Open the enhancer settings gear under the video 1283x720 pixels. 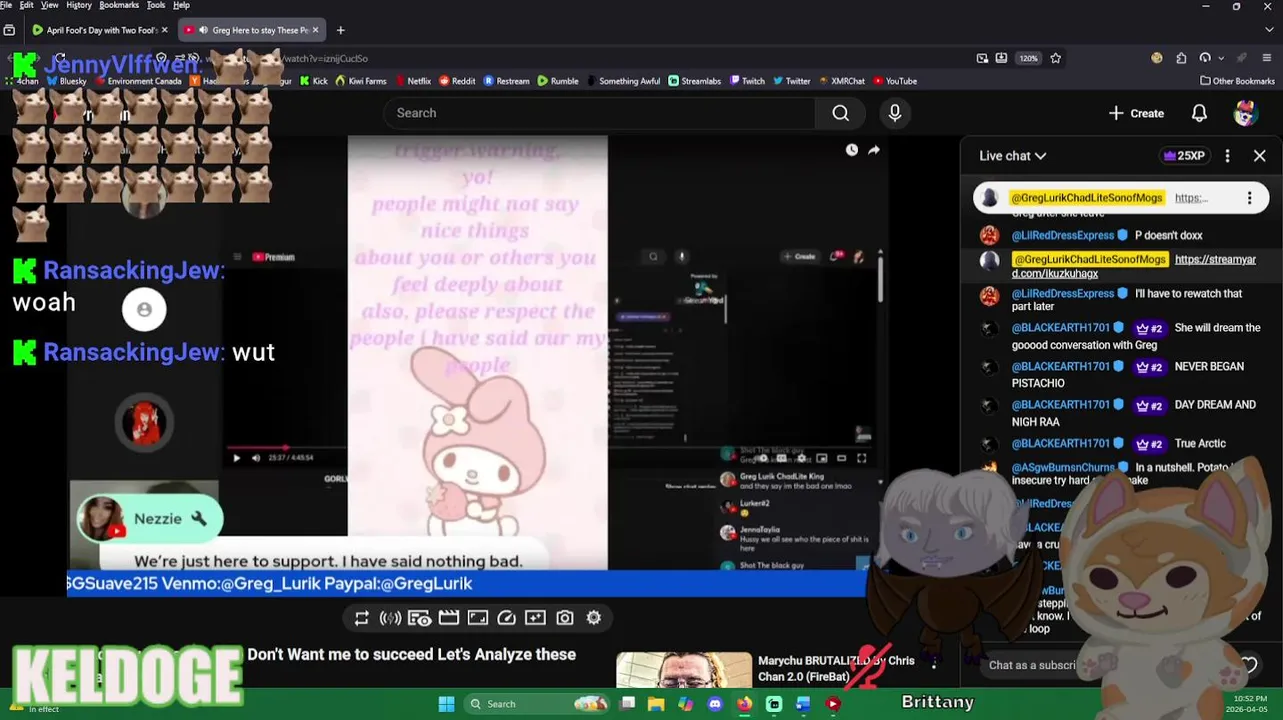594,618
